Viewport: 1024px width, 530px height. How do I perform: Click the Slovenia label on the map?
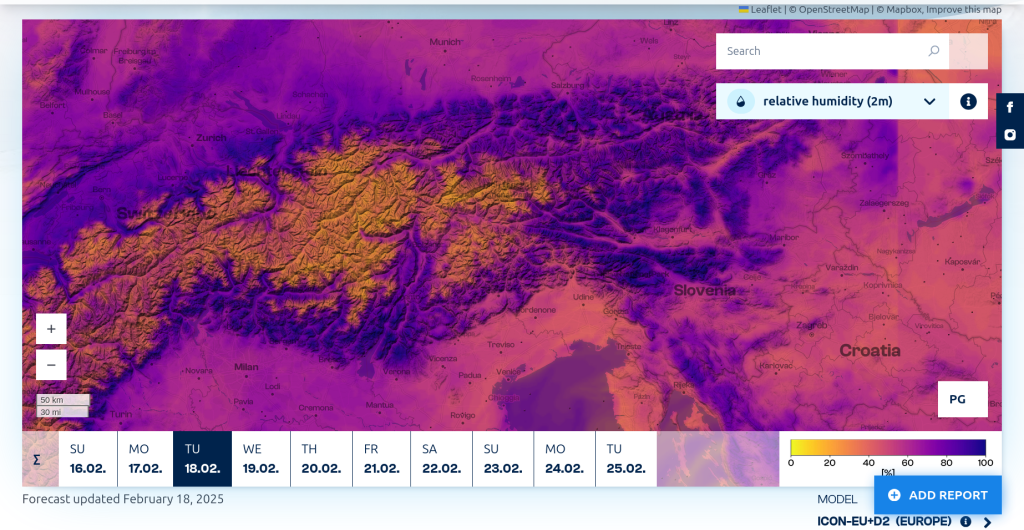704,290
